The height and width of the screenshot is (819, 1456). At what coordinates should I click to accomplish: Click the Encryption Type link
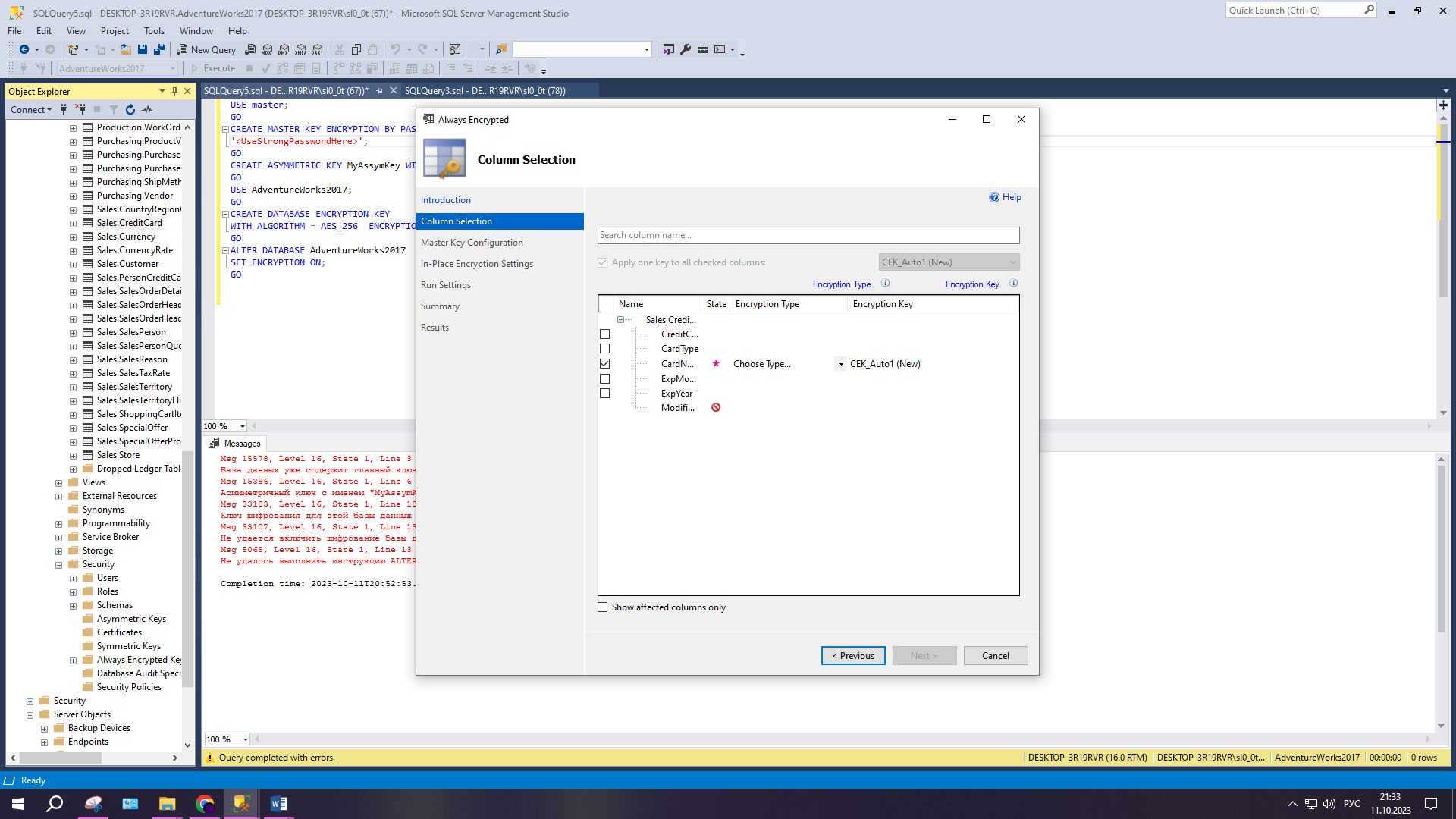tap(842, 284)
